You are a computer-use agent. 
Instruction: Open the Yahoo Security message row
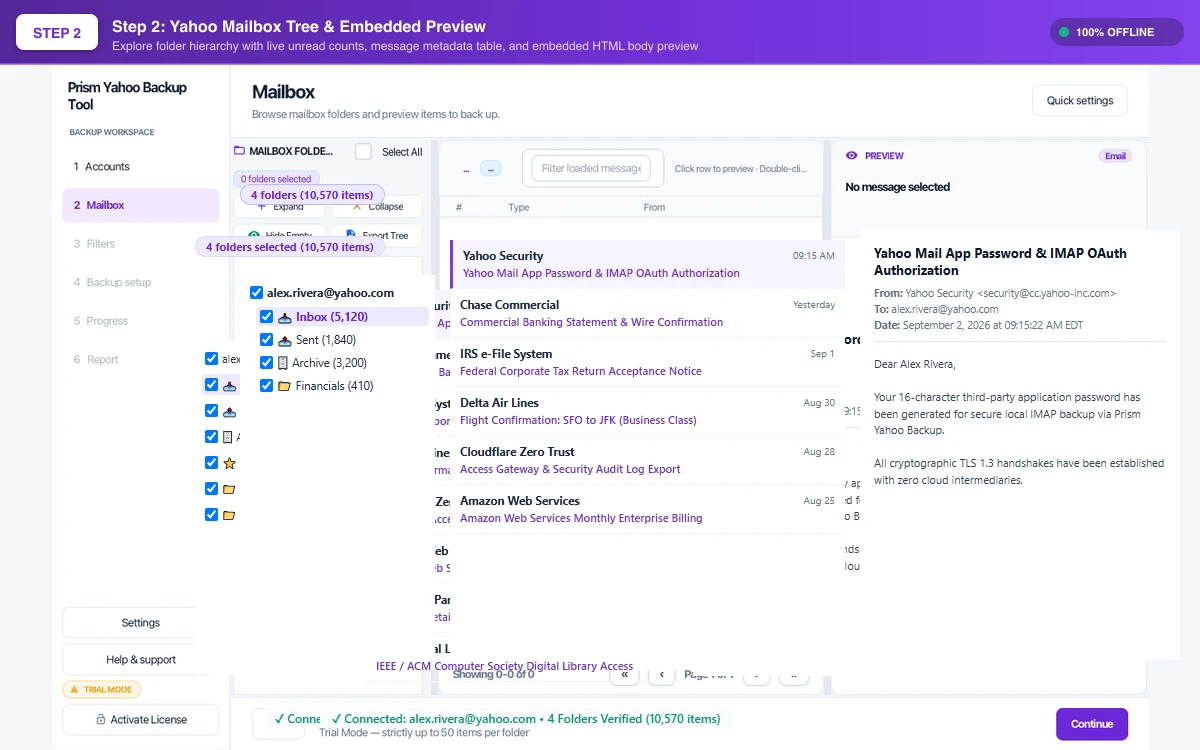click(x=648, y=264)
